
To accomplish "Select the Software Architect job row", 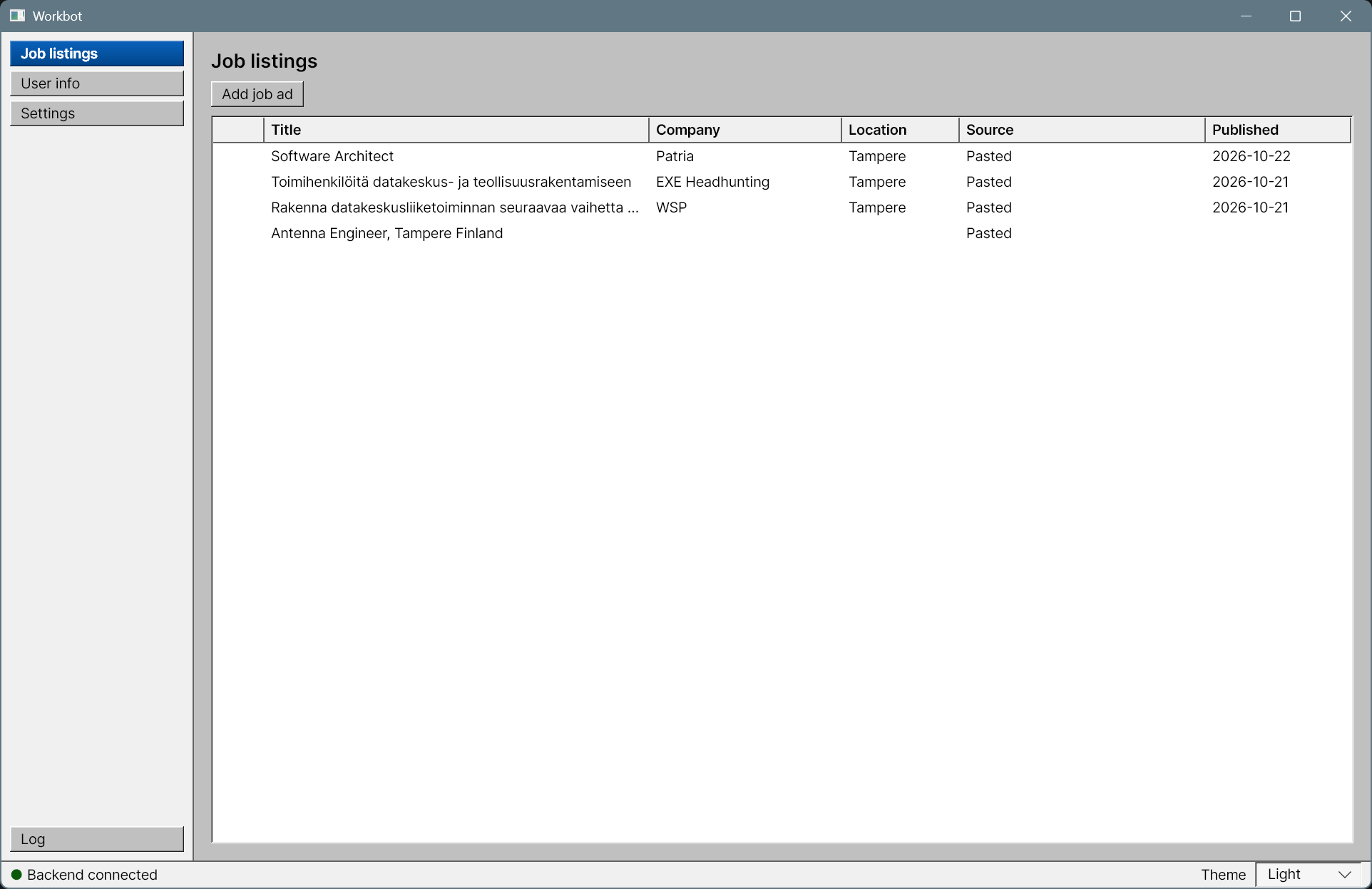I will tap(782, 156).
